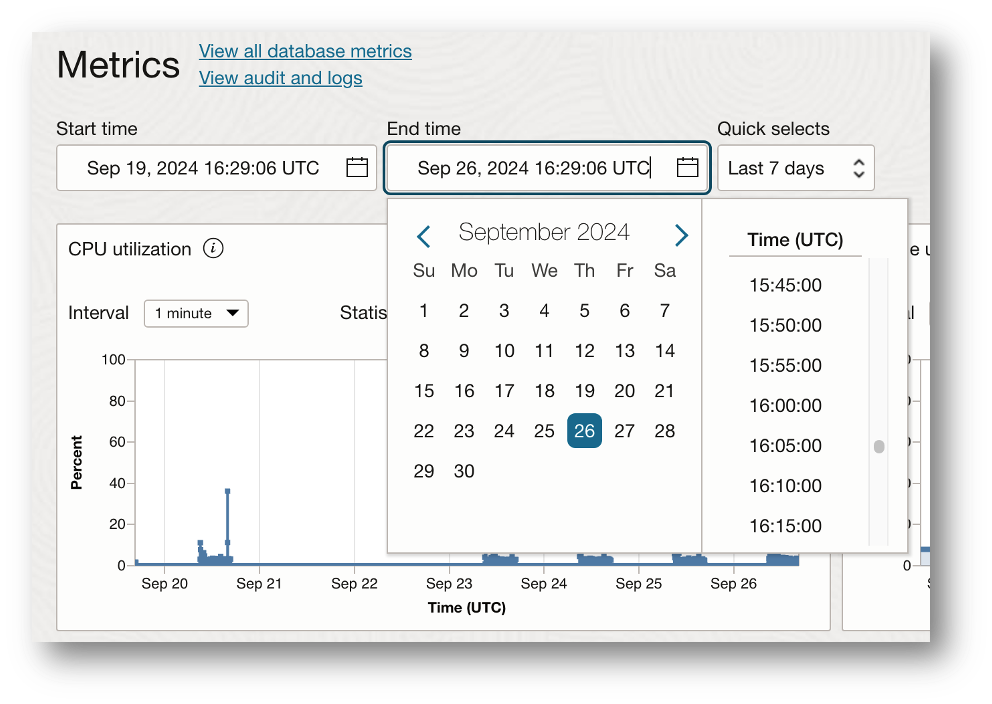The width and height of the screenshot is (992, 704).
Task: Expand the Quick selects Last 7 days dropdown
Action: tap(795, 168)
